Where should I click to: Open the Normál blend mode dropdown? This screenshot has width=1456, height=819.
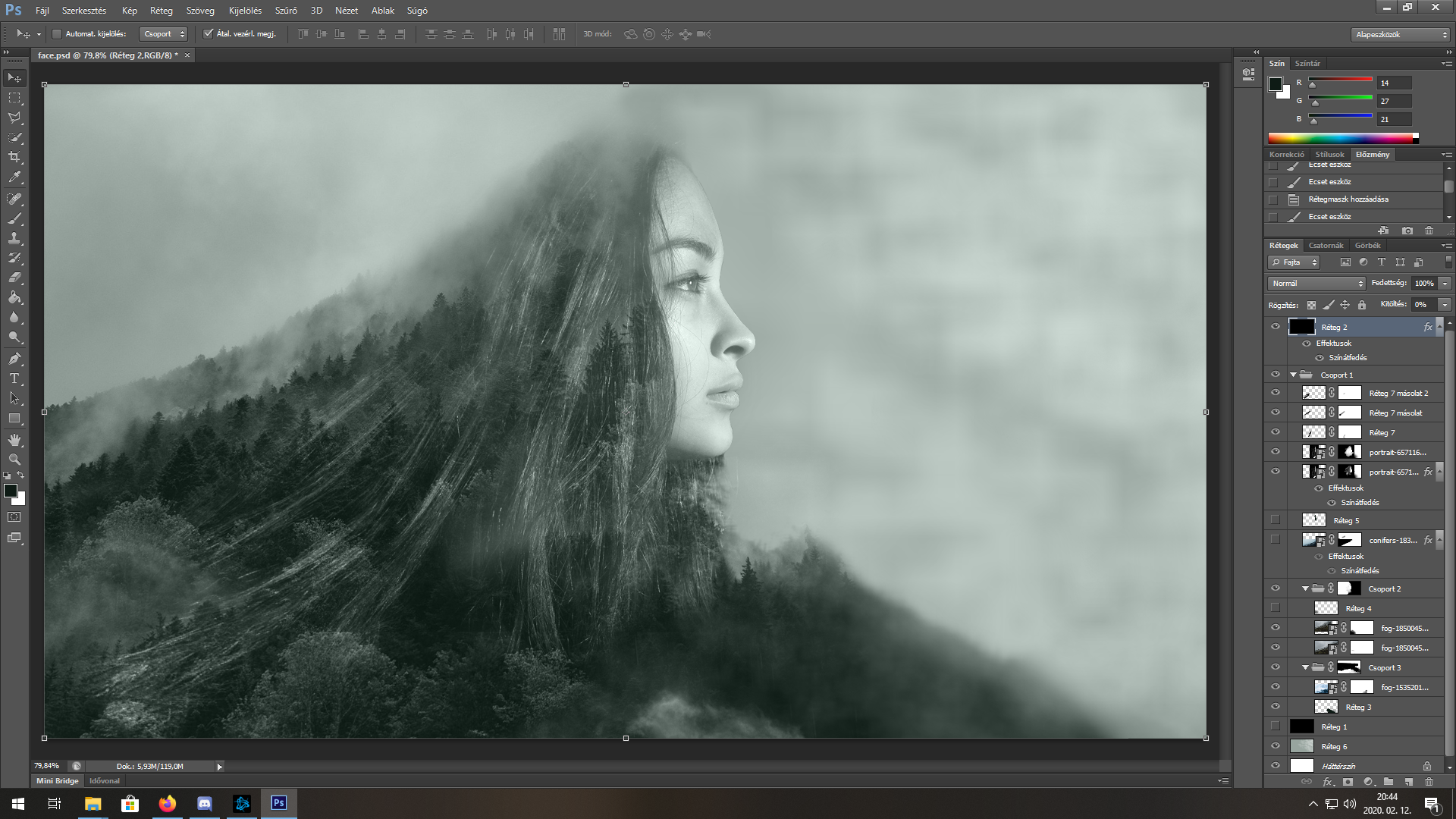pyautogui.click(x=1316, y=283)
